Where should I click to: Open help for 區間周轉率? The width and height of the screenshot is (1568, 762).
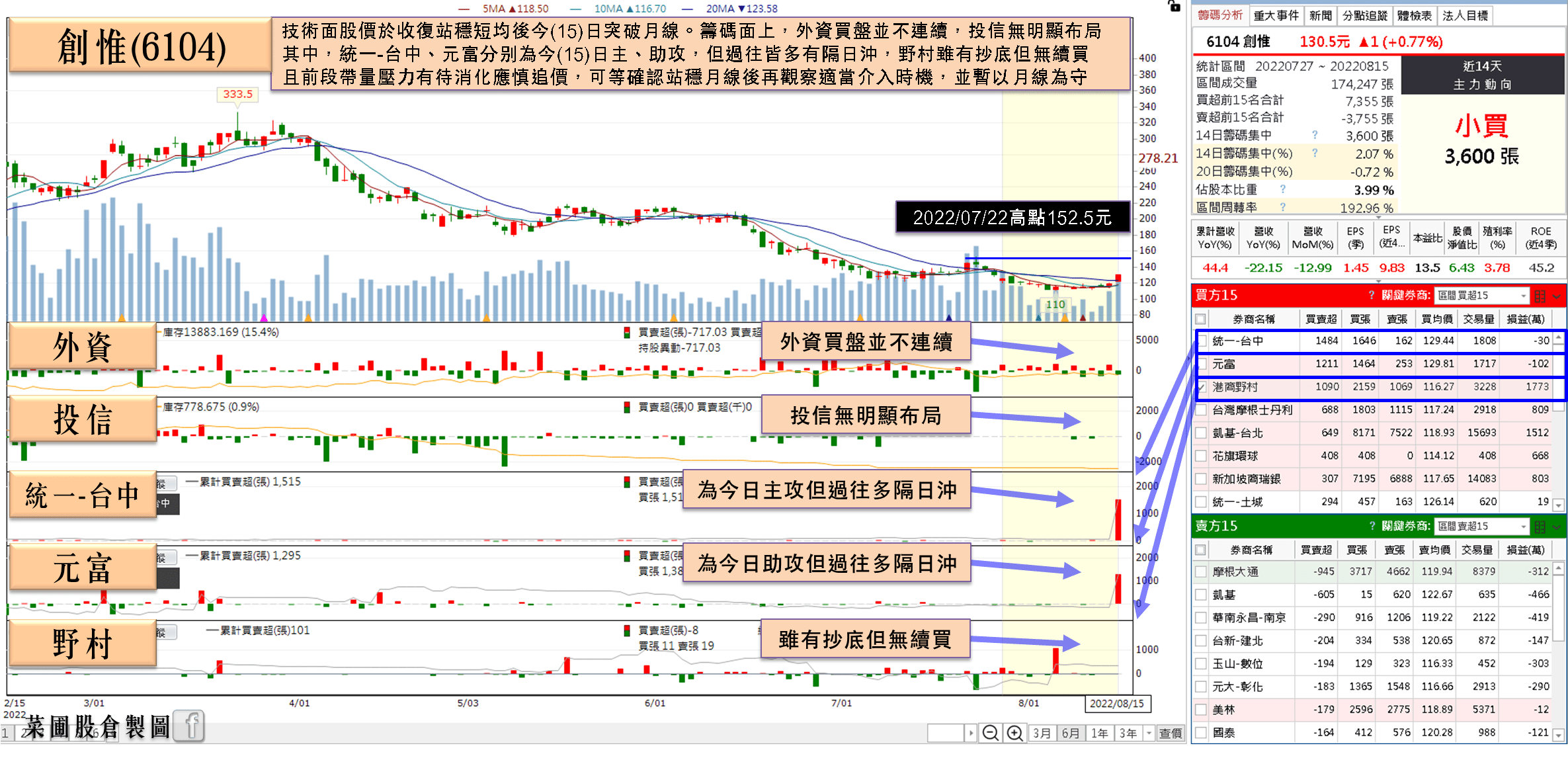[x=1282, y=207]
